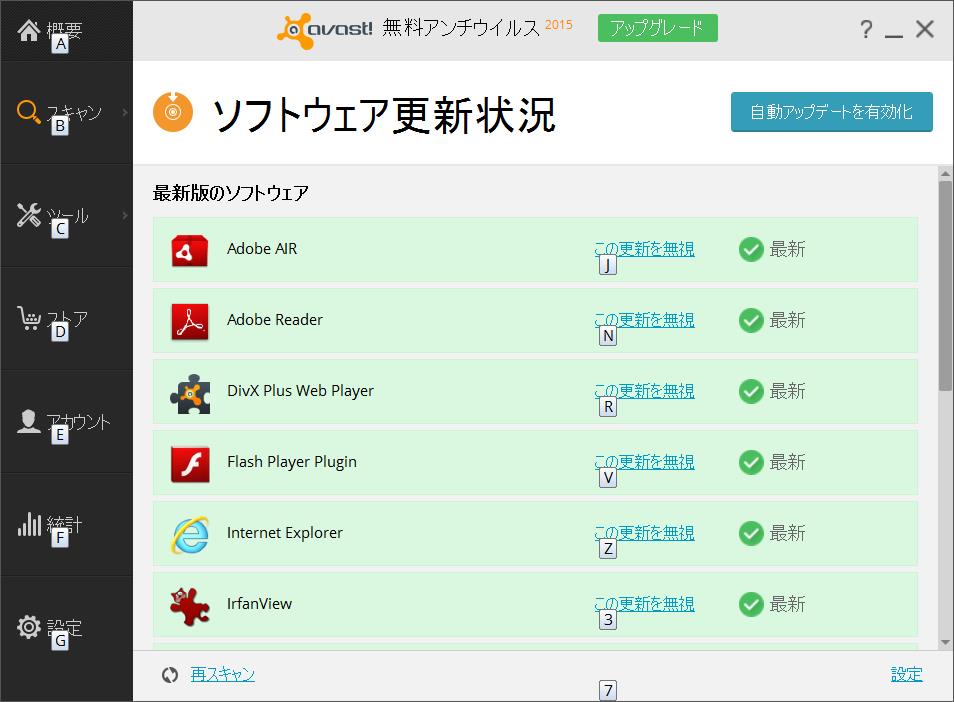Click 最新 status text for IrfanView

[x=787, y=604]
